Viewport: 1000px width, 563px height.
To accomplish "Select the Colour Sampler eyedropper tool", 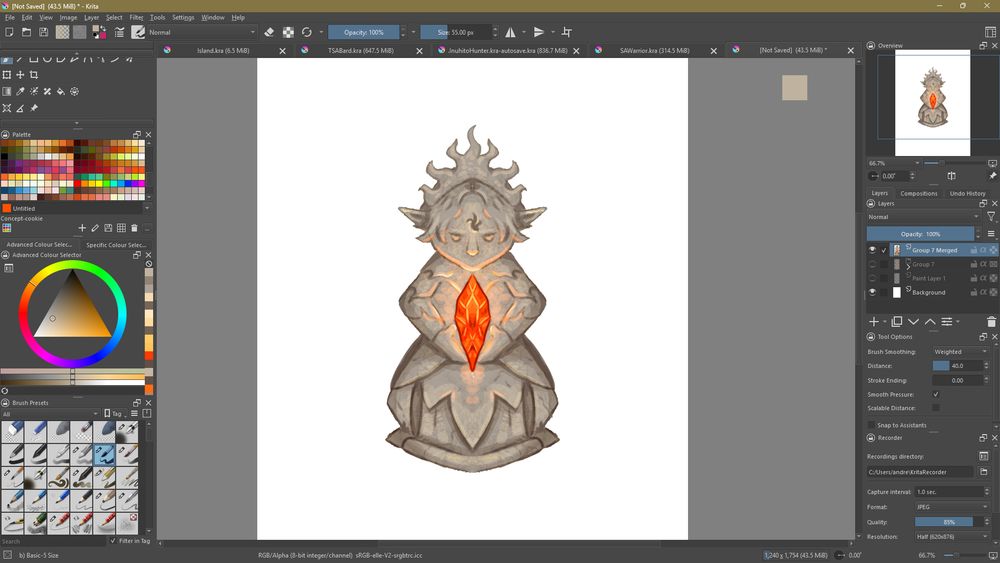I will pyautogui.click(x=20, y=91).
